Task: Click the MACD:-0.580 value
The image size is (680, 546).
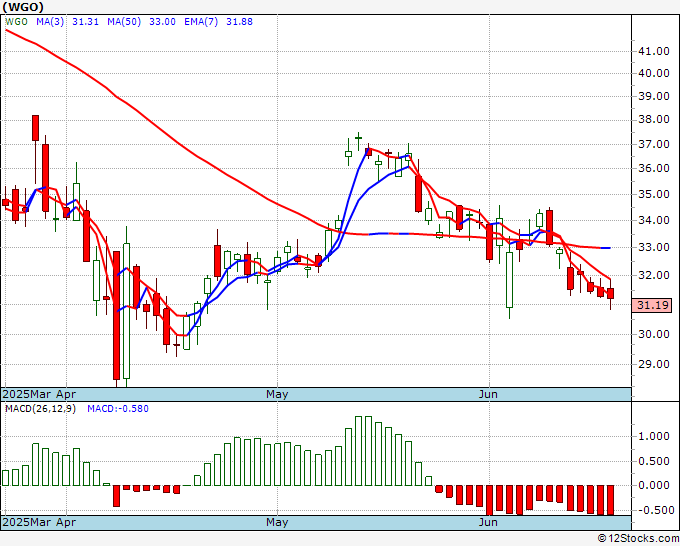Action: point(118,409)
